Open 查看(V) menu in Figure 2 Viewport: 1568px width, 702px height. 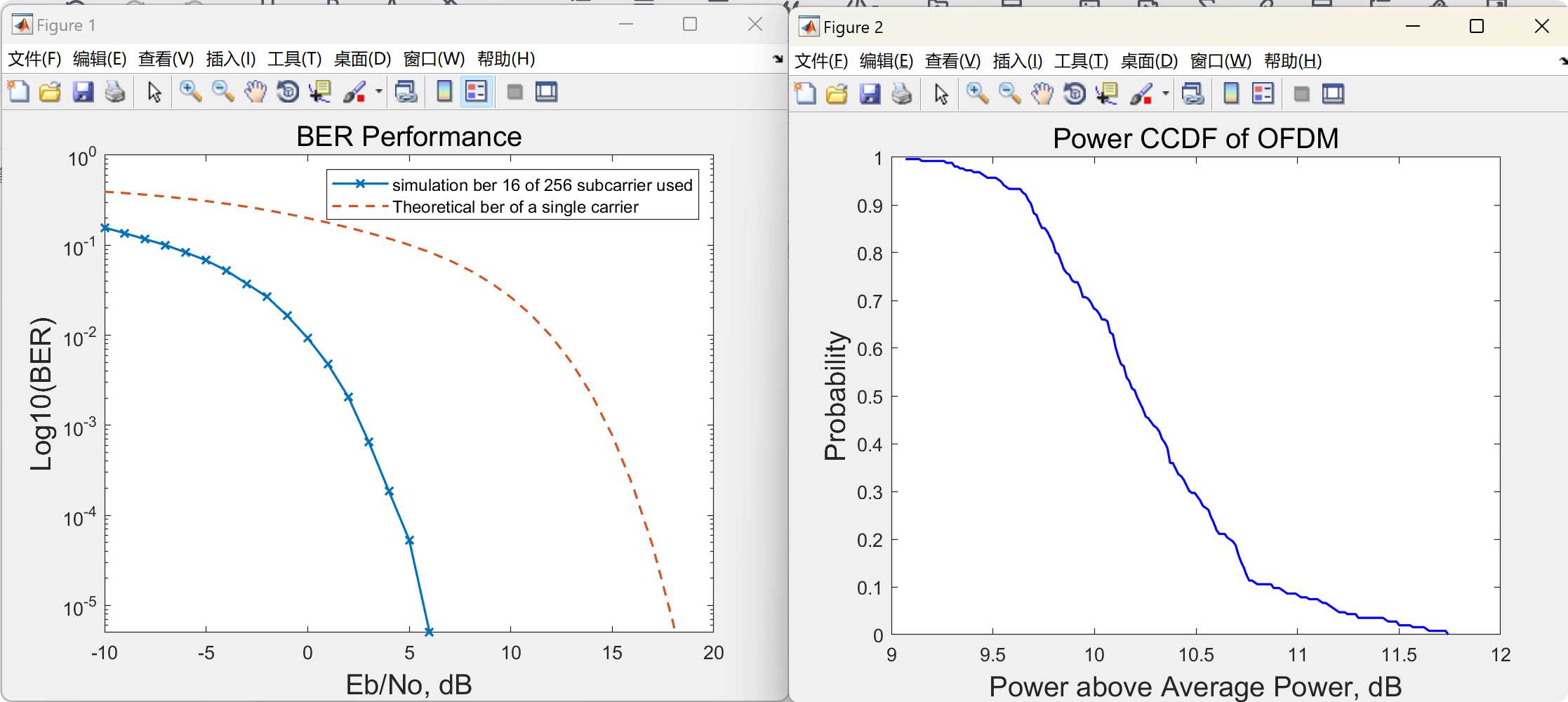click(x=952, y=61)
